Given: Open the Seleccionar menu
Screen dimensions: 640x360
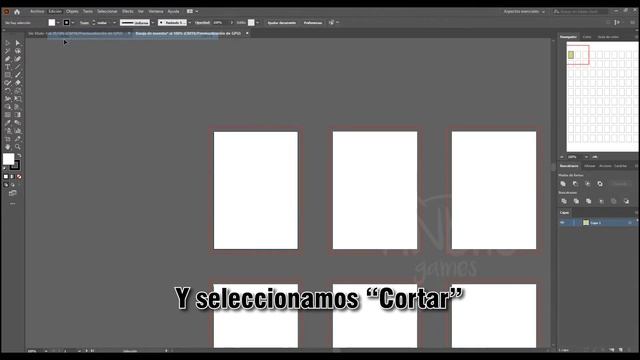Looking at the screenshot, I should click(x=107, y=11).
